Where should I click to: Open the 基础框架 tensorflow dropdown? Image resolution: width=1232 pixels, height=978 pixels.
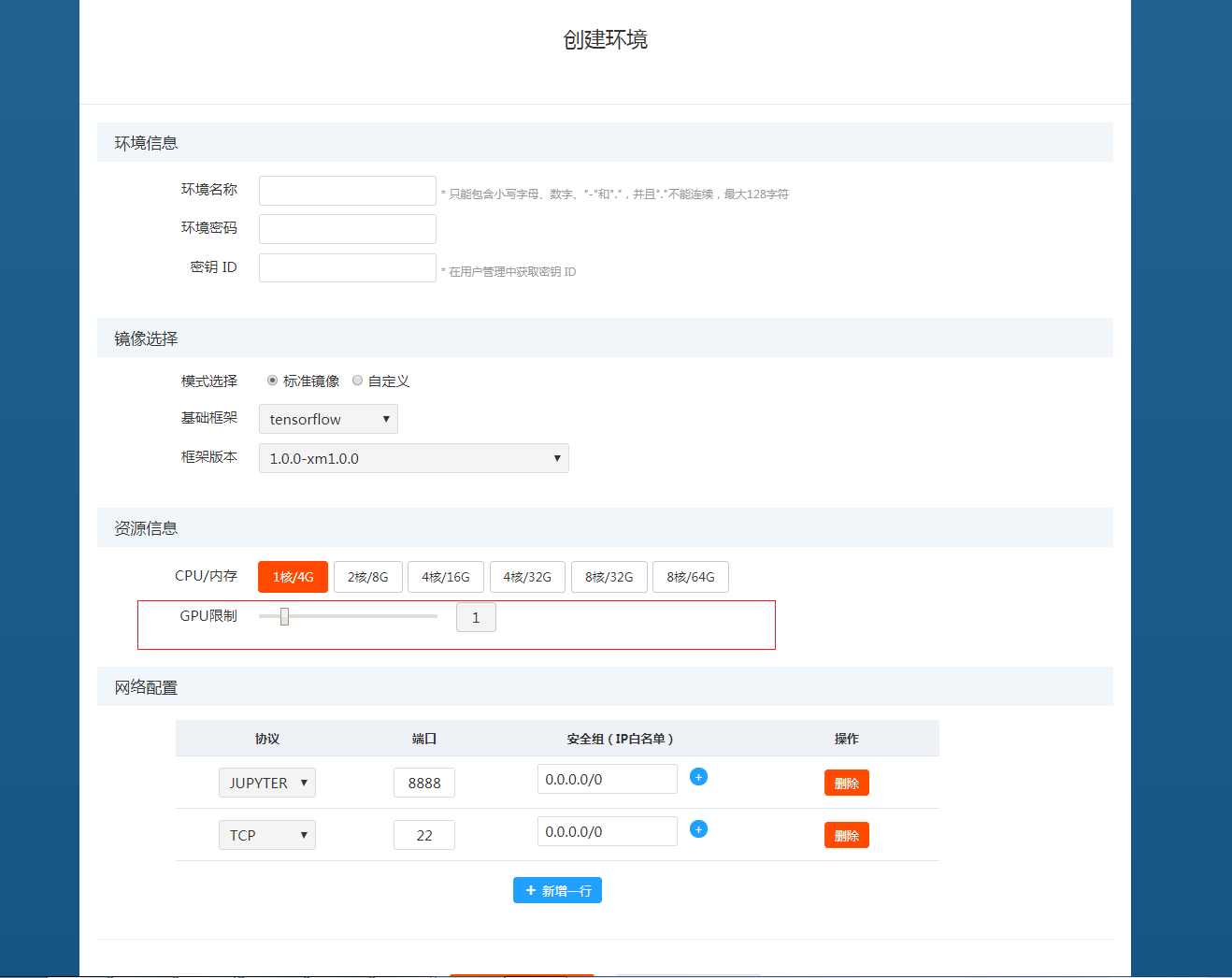(328, 419)
